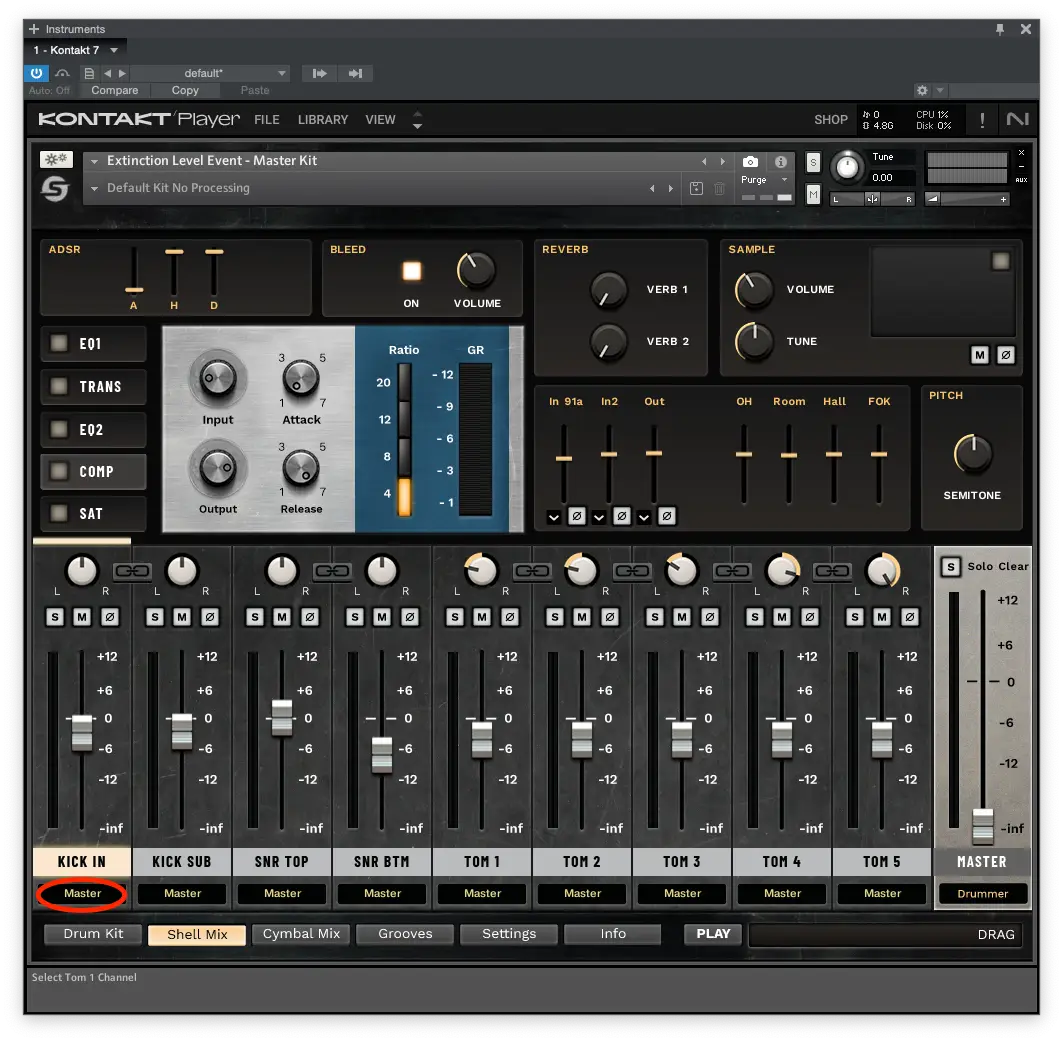Screen dimensions: 1063x1042
Task: Open the LIBRARY menu
Action: (x=323, y=119)
